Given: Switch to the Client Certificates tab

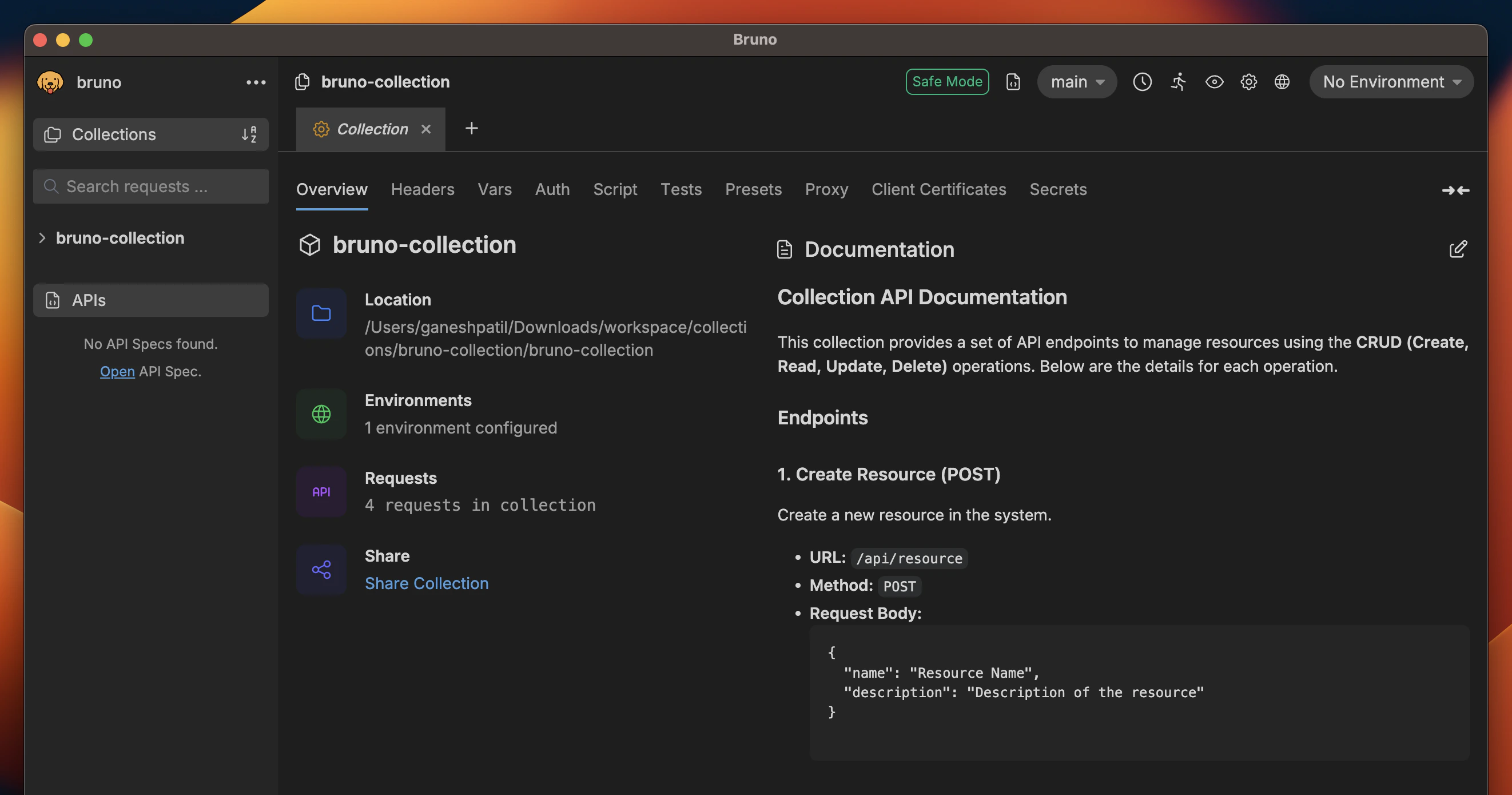Looking at the screenshot, I should (938, 189).
